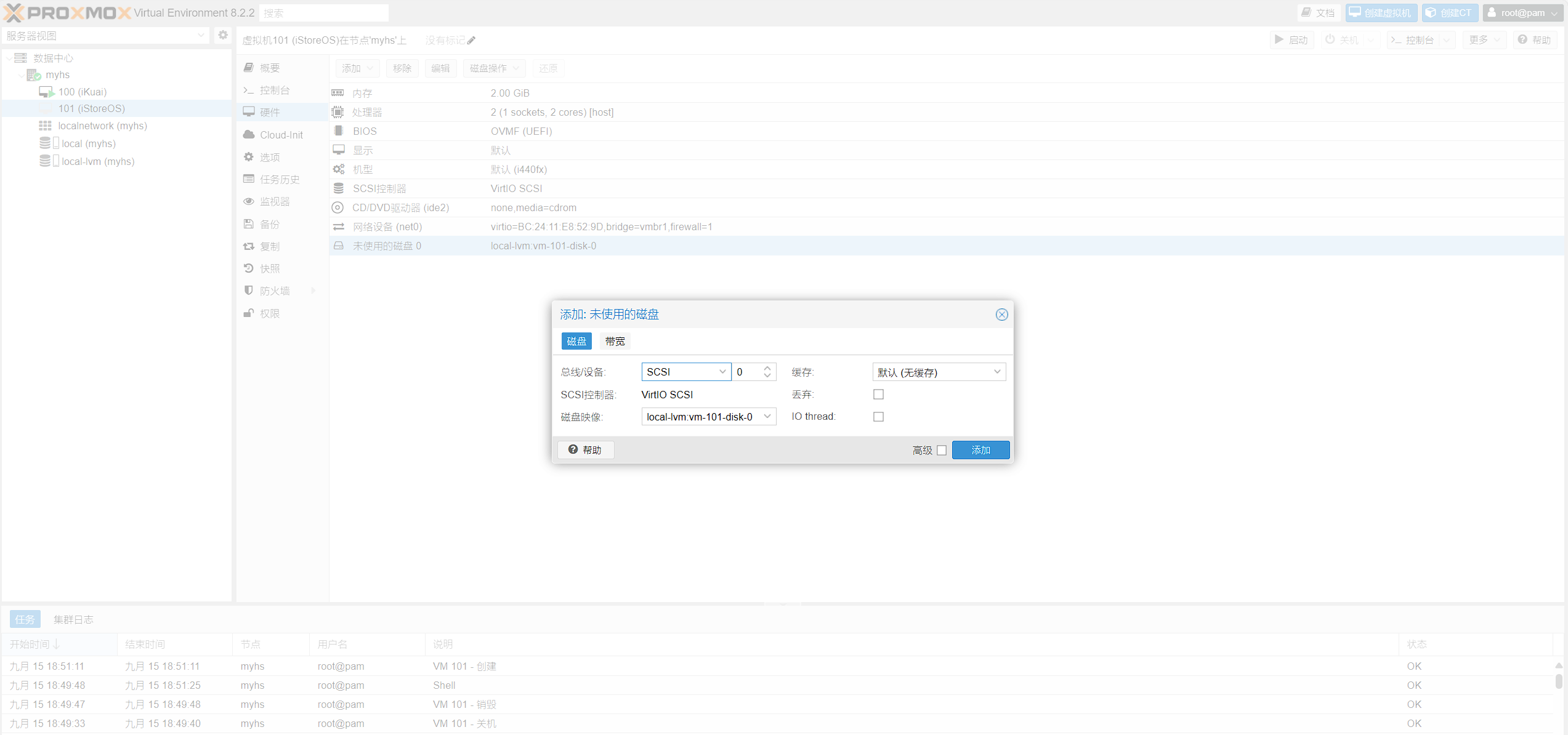Toggle the 高级 advanced checkbox
The image size is (1568, 735).
point(941,450)
